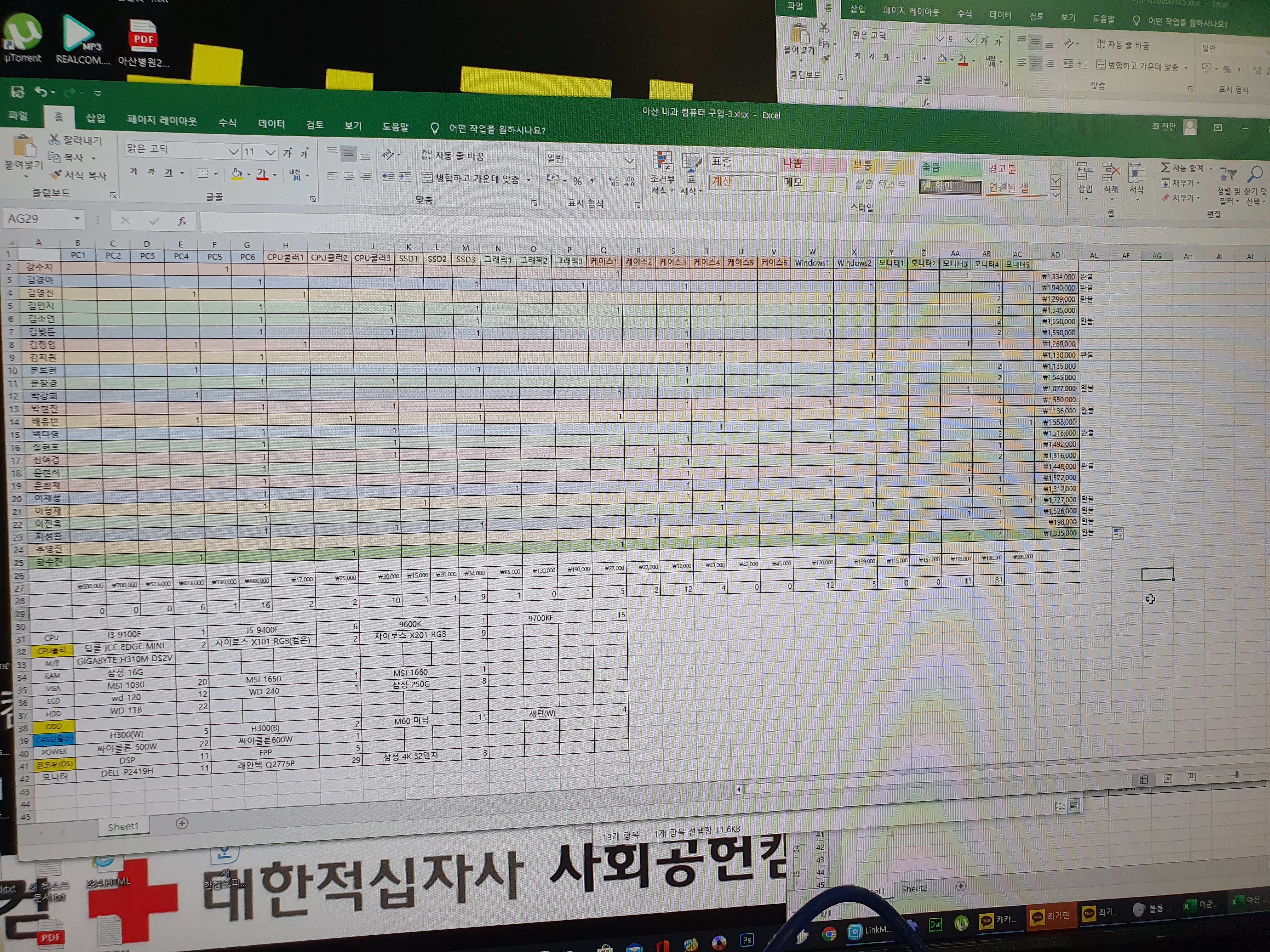Click the Photoshop icon in taskbar
1270x952 pixels.
coord(747,940)
